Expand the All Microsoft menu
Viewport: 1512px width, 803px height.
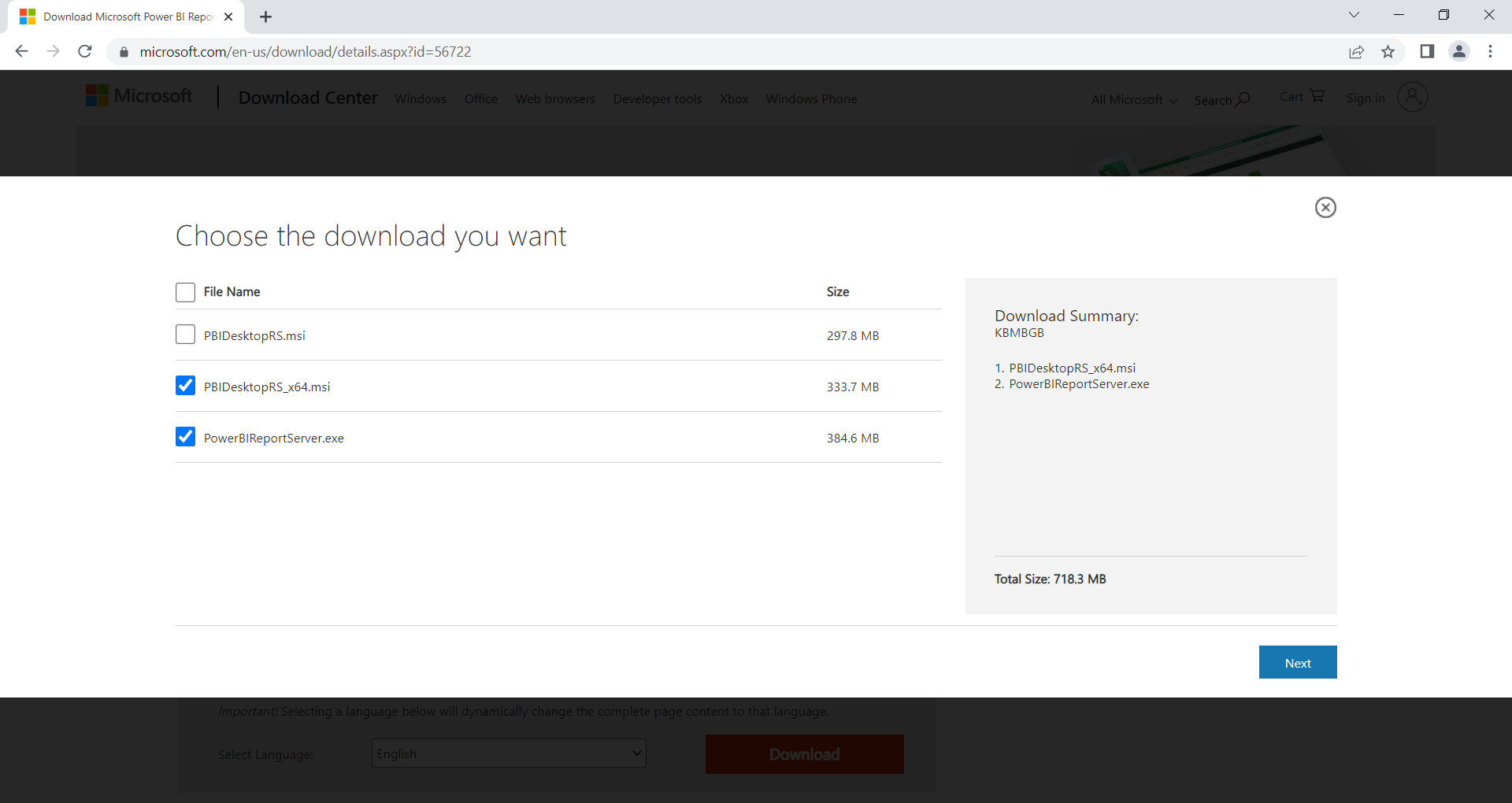[1134, 99]
